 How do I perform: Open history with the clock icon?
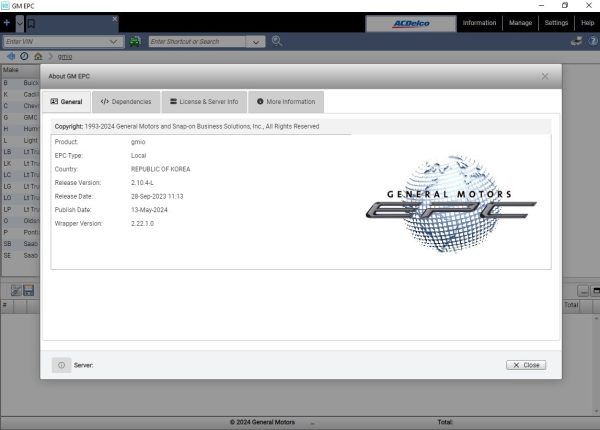pyautogui.click(x=24, y=57)
